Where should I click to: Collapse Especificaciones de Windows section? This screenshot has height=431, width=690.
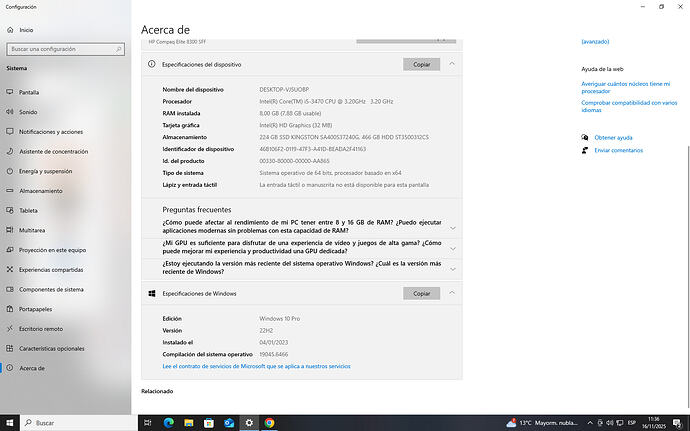452,293
